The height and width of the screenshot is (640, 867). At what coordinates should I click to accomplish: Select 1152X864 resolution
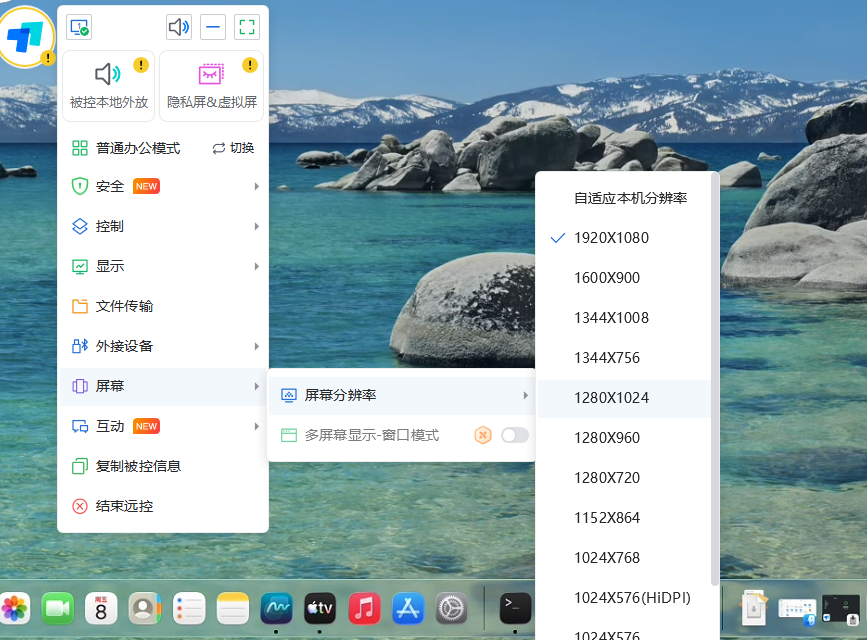624,518
